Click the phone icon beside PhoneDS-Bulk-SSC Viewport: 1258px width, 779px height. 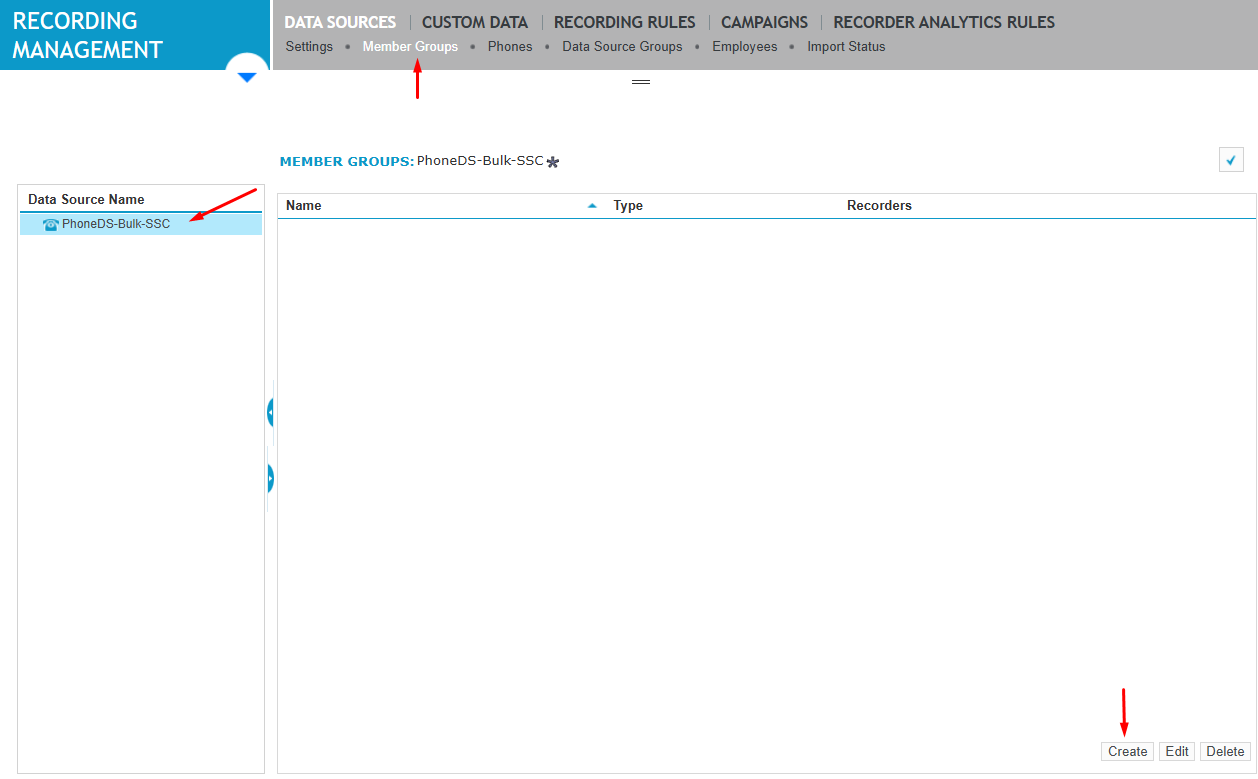pyautogui.click(x=50, y=225)
